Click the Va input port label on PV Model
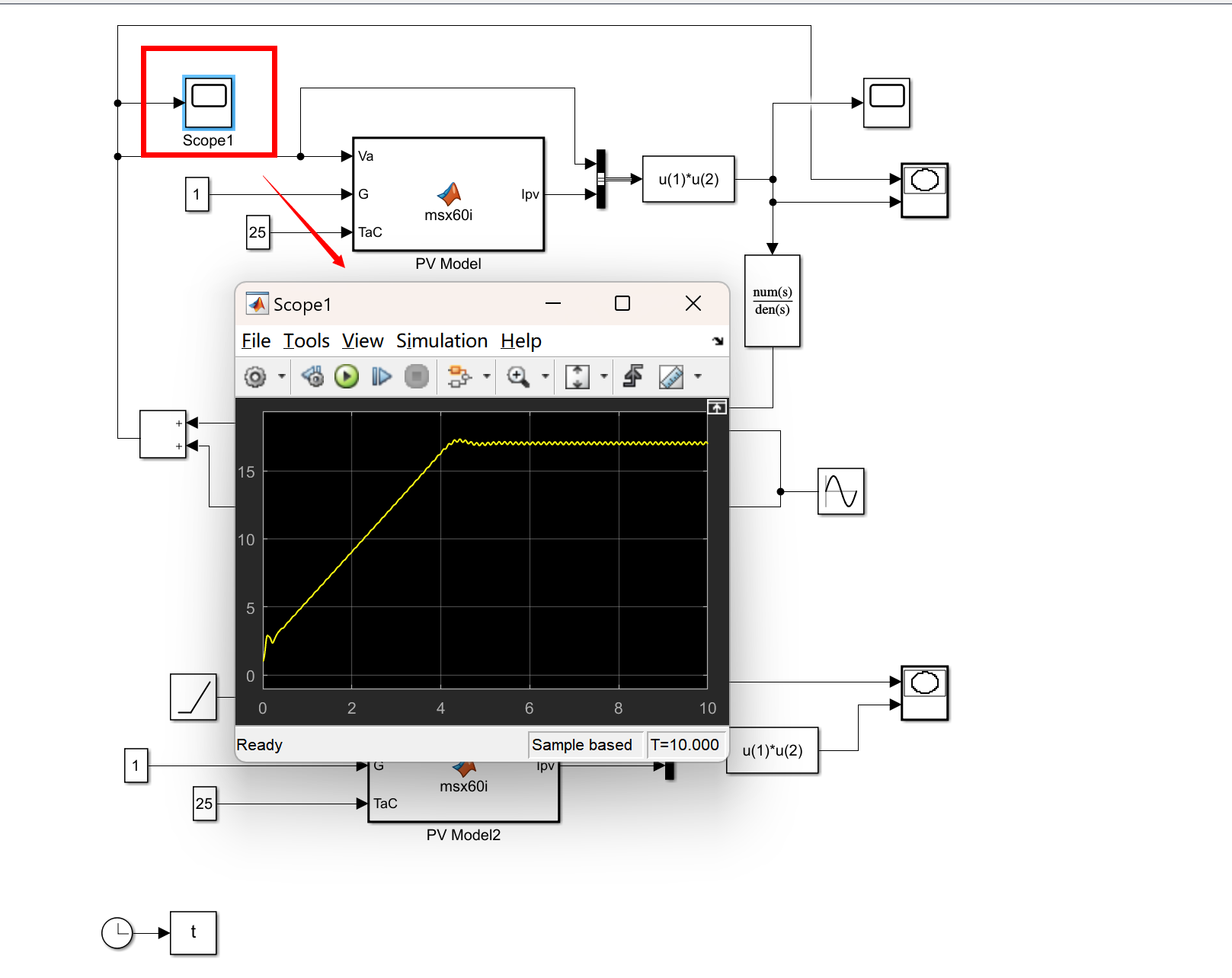Image resolution: width=1232 pixels, height=978 pixels. pos(366,156)
